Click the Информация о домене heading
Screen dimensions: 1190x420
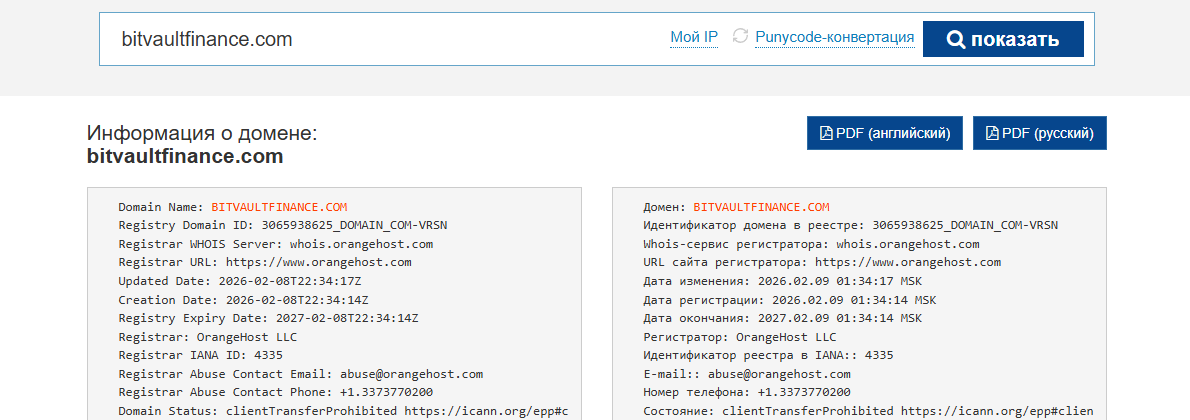[202, 134]
